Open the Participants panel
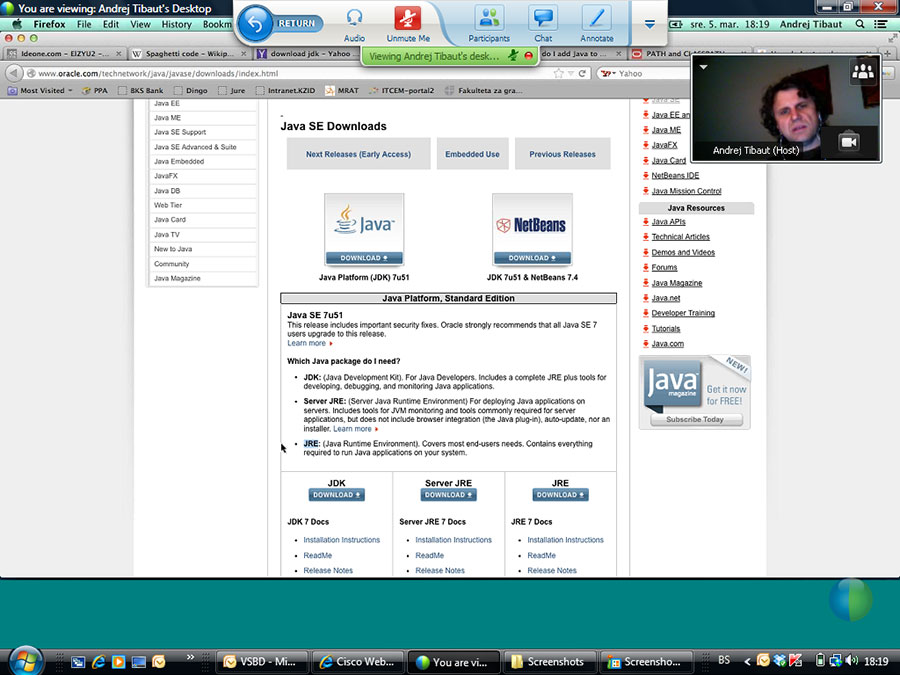 pos(488,25)
